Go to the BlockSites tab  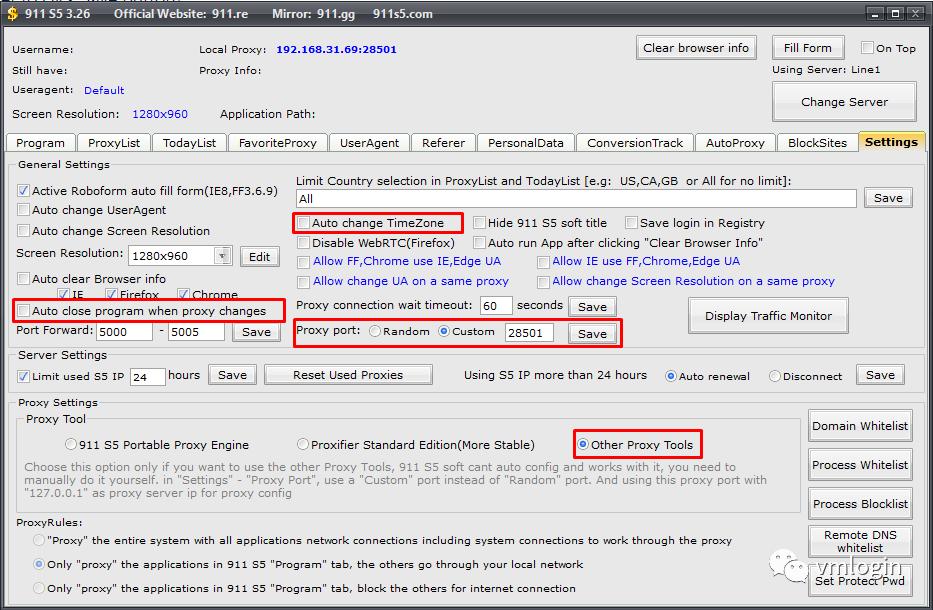(x=817, y=143)
